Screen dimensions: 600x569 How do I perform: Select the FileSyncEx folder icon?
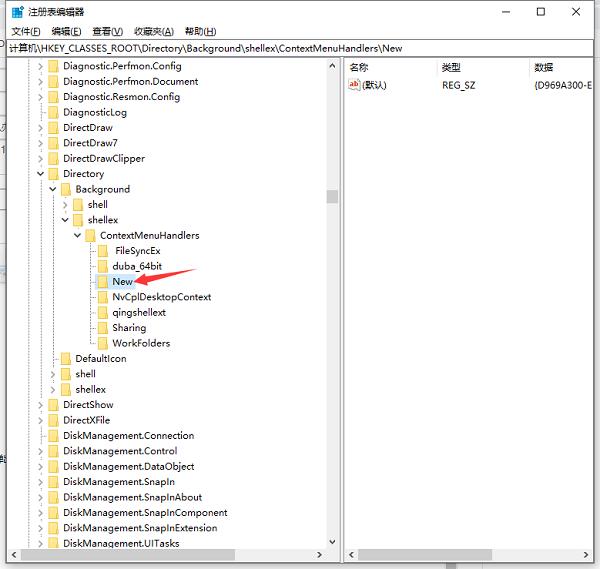tap(103, 251)
